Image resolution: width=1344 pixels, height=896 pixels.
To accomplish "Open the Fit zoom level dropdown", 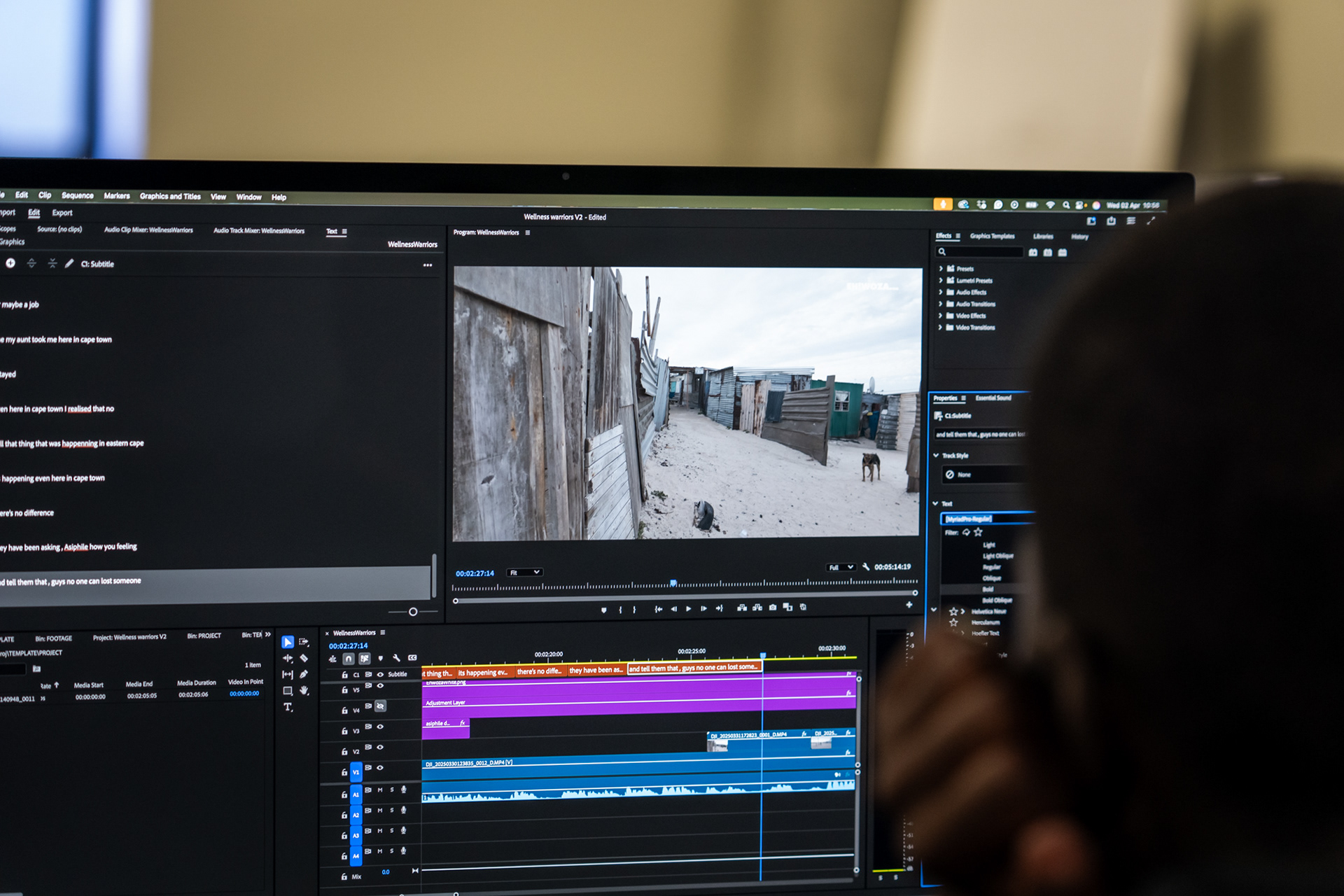I will [x=525, y=573].
